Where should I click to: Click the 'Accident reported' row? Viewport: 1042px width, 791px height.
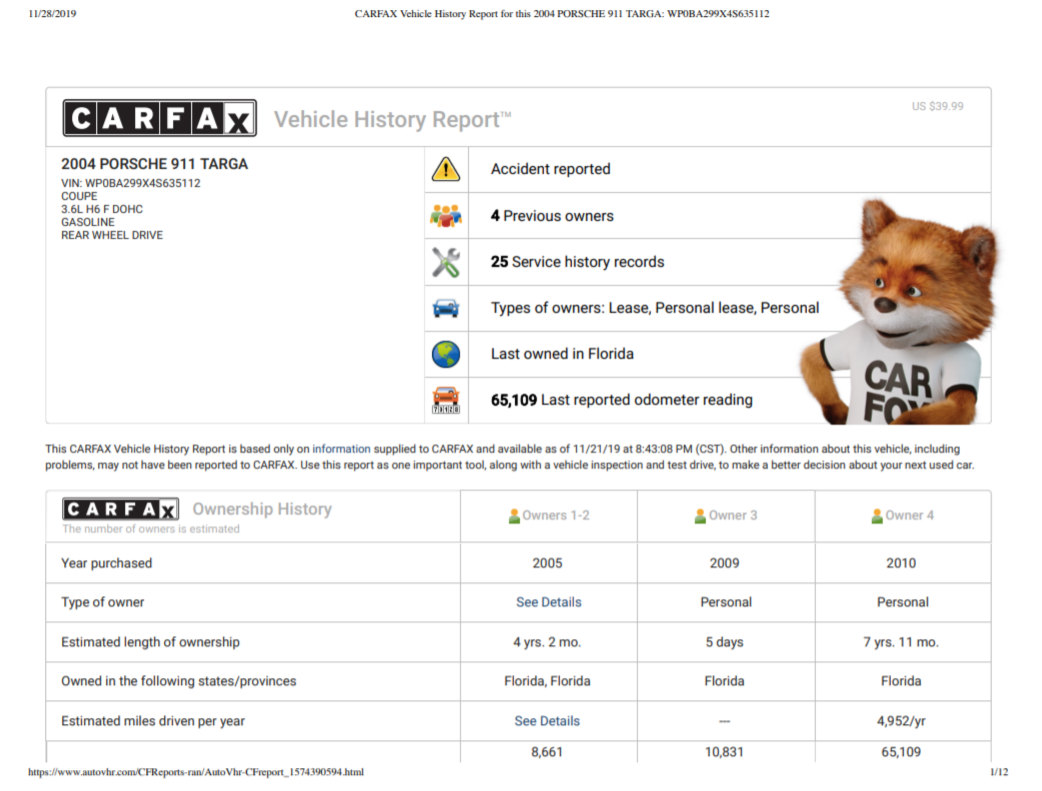708,170
